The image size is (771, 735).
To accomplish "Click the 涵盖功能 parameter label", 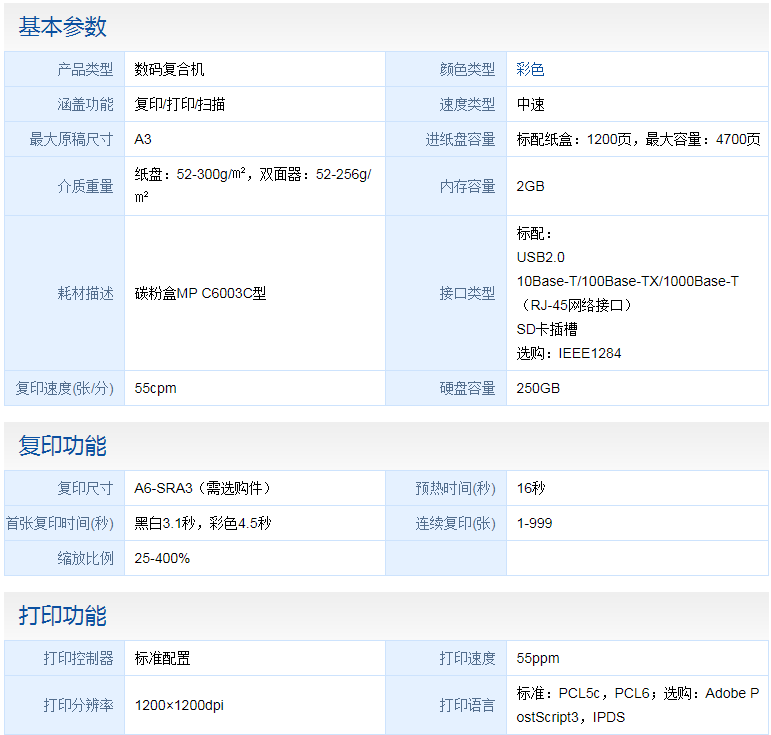I will coord(85,105).
